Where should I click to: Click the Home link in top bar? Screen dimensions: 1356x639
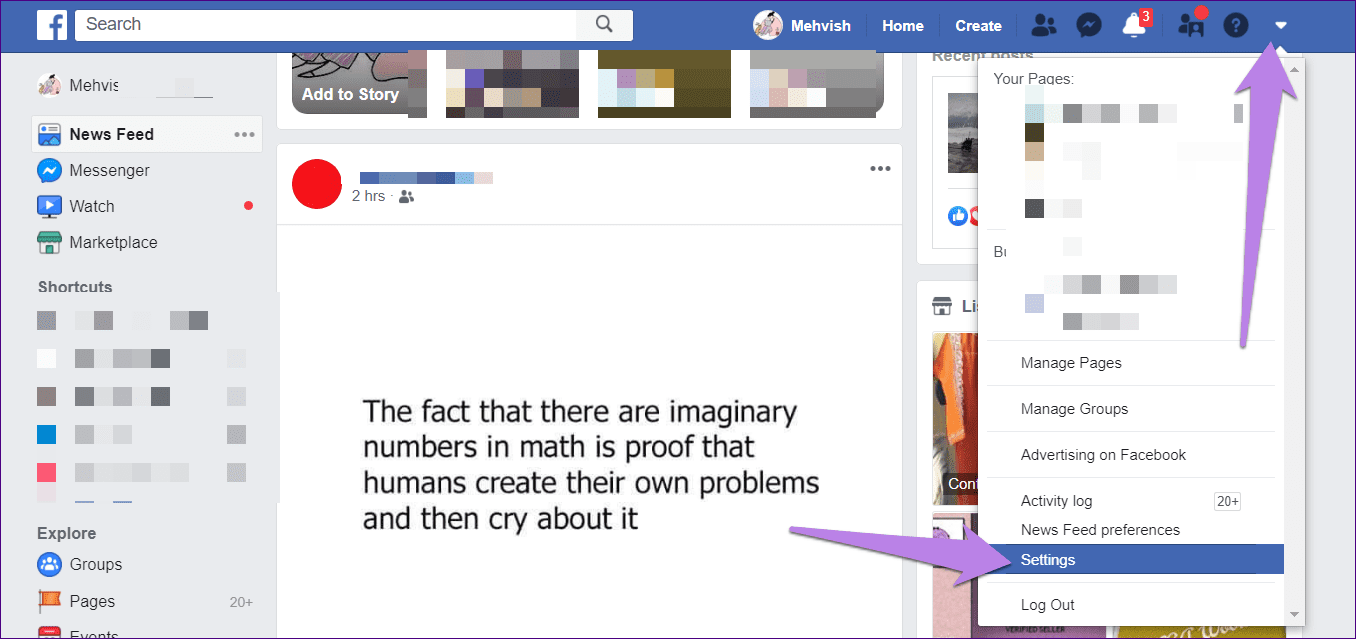[x=902, y=26]
